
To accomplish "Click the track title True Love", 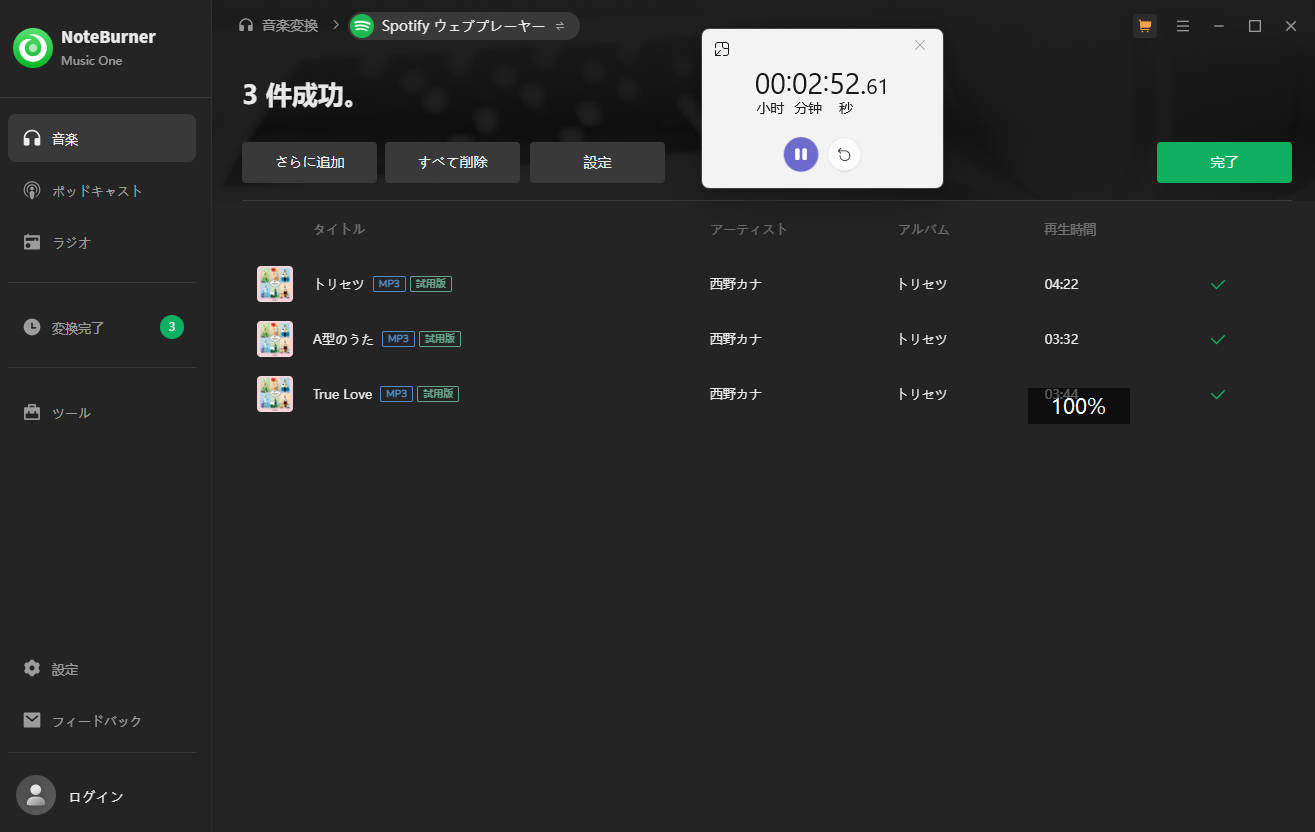I will [342, 394].
